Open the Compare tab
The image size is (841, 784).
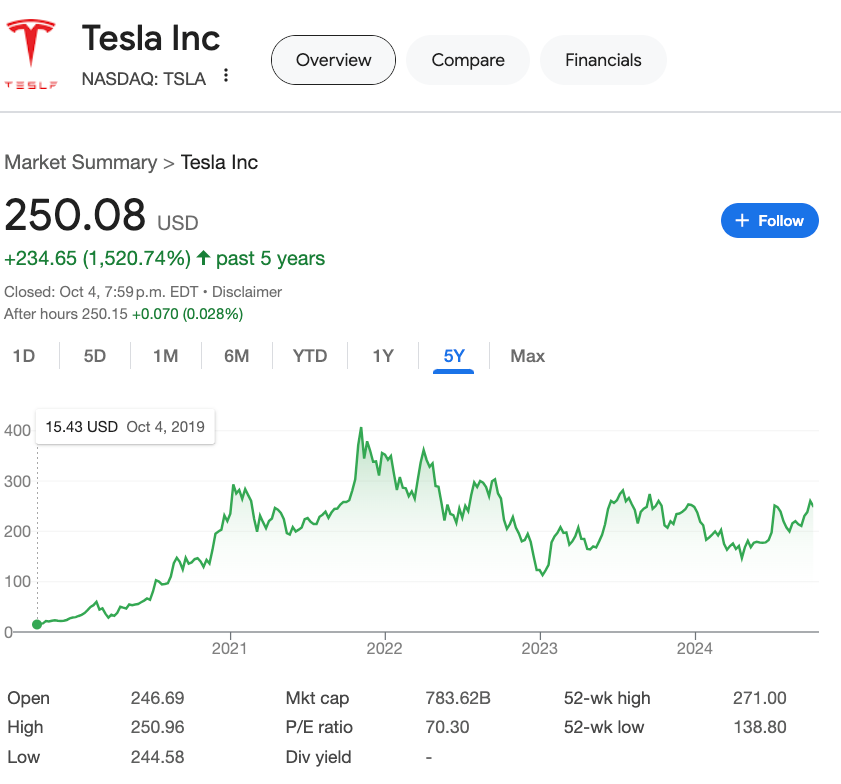tap(468, 60)
